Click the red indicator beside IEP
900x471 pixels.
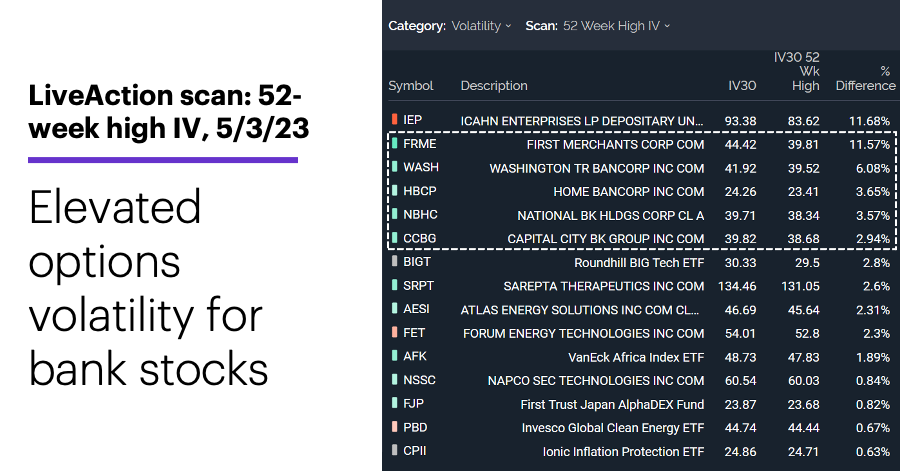(394, 119)
